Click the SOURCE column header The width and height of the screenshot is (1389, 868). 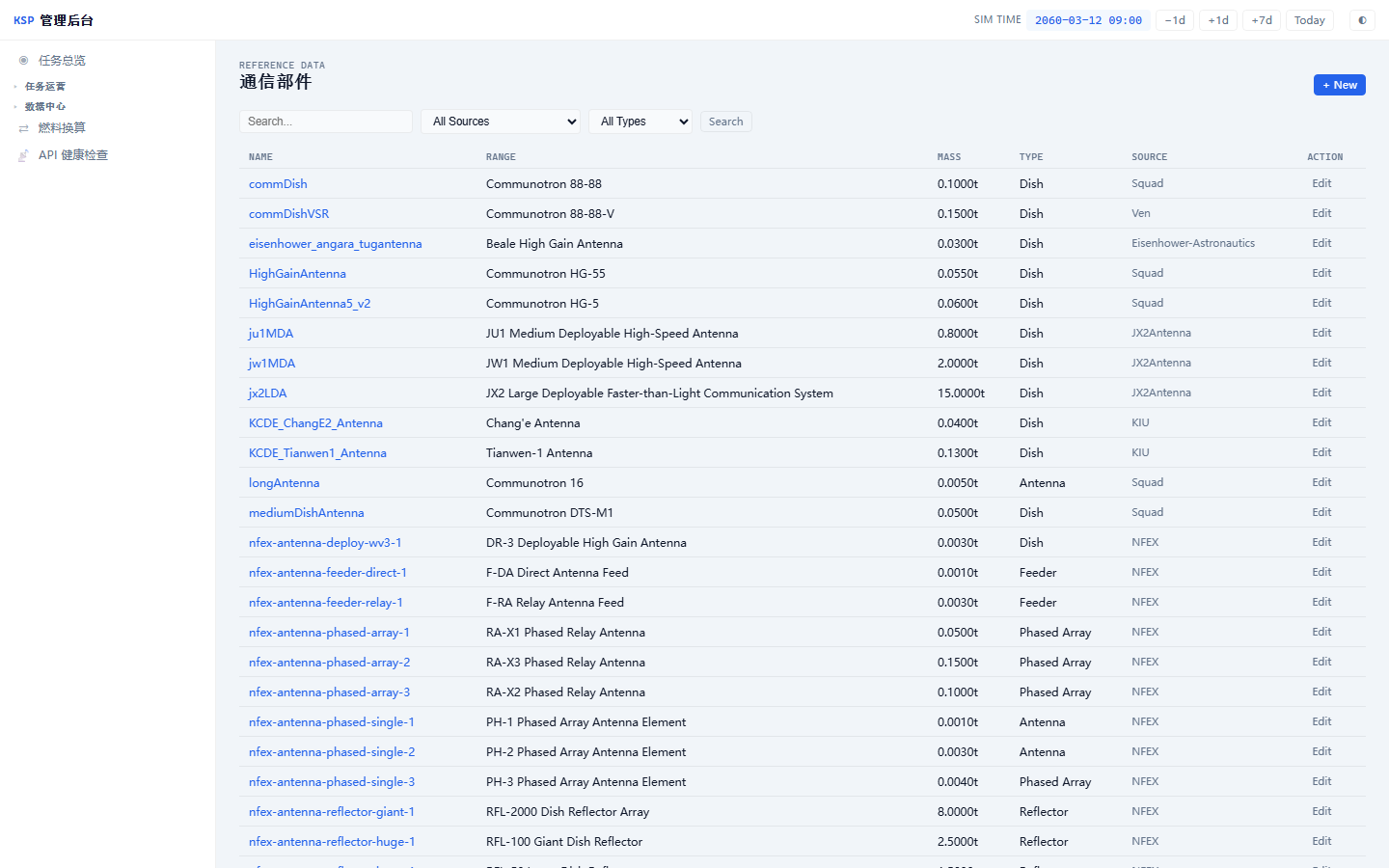(1149, 156)
